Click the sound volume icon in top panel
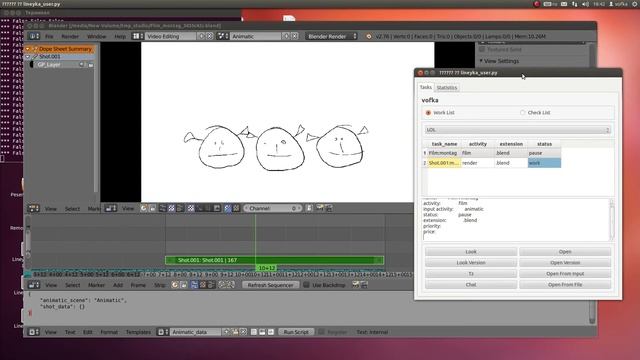This screenshot has width=640, height=360. (585, 4)
